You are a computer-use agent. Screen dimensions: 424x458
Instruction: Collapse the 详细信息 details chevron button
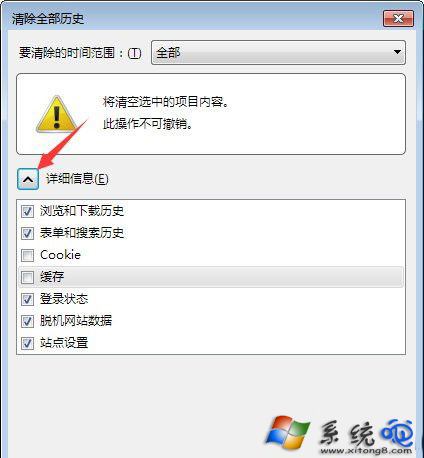click(28, 179)
